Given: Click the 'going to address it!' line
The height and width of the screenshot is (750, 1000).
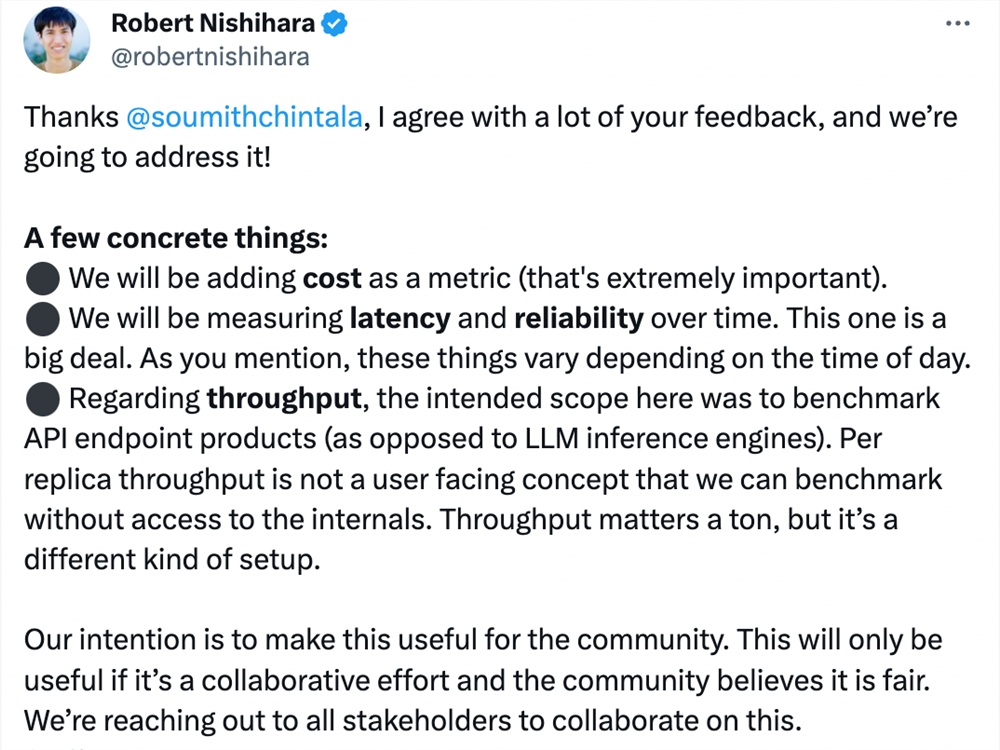Looking at the screenshot, I should pos(147,158).
